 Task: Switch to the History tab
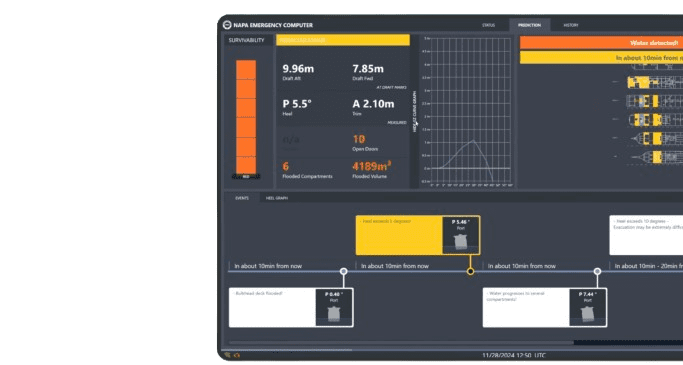point(571,25)
